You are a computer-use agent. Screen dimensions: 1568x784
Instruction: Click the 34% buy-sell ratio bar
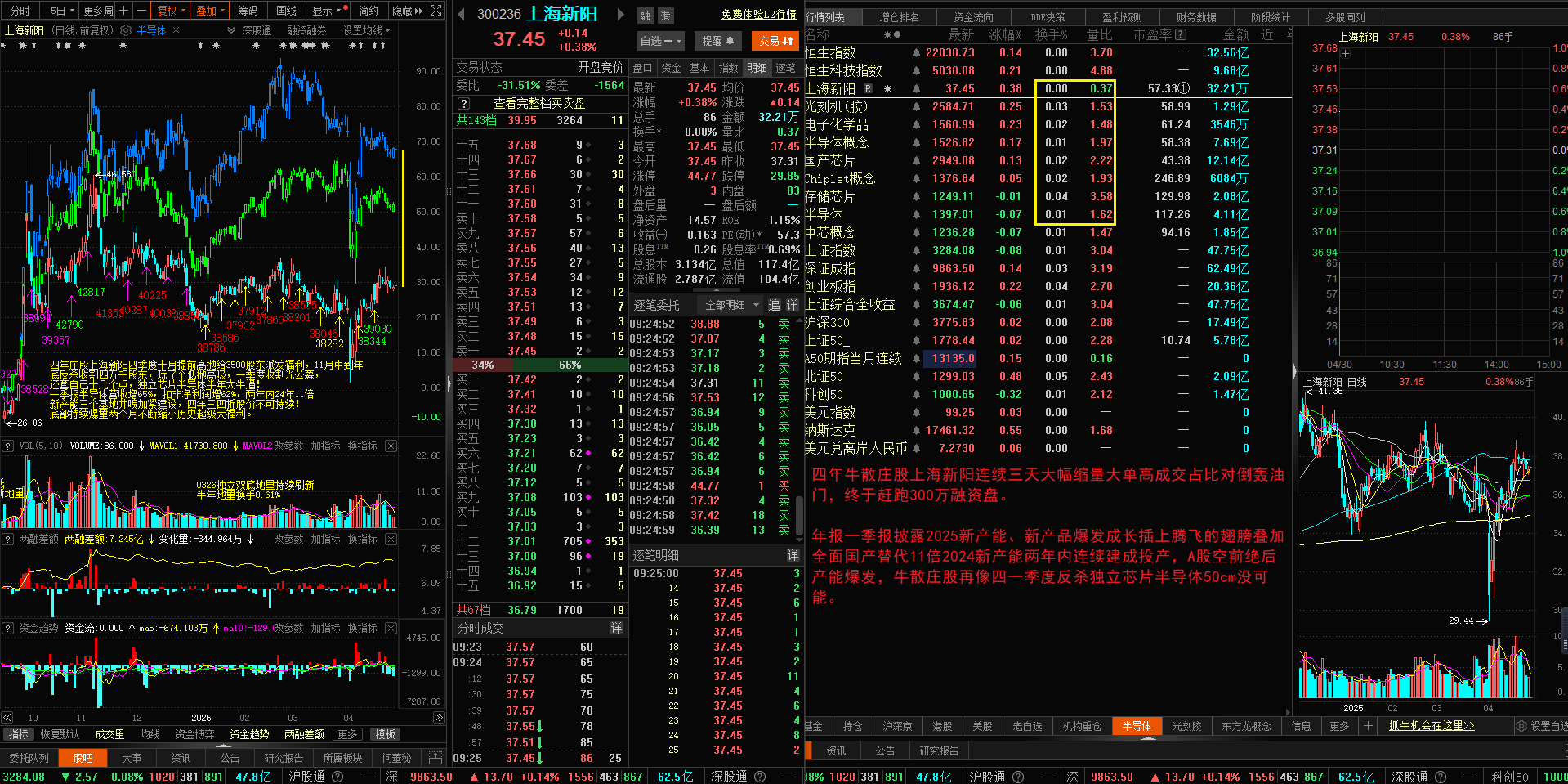(x=483, y=365)
